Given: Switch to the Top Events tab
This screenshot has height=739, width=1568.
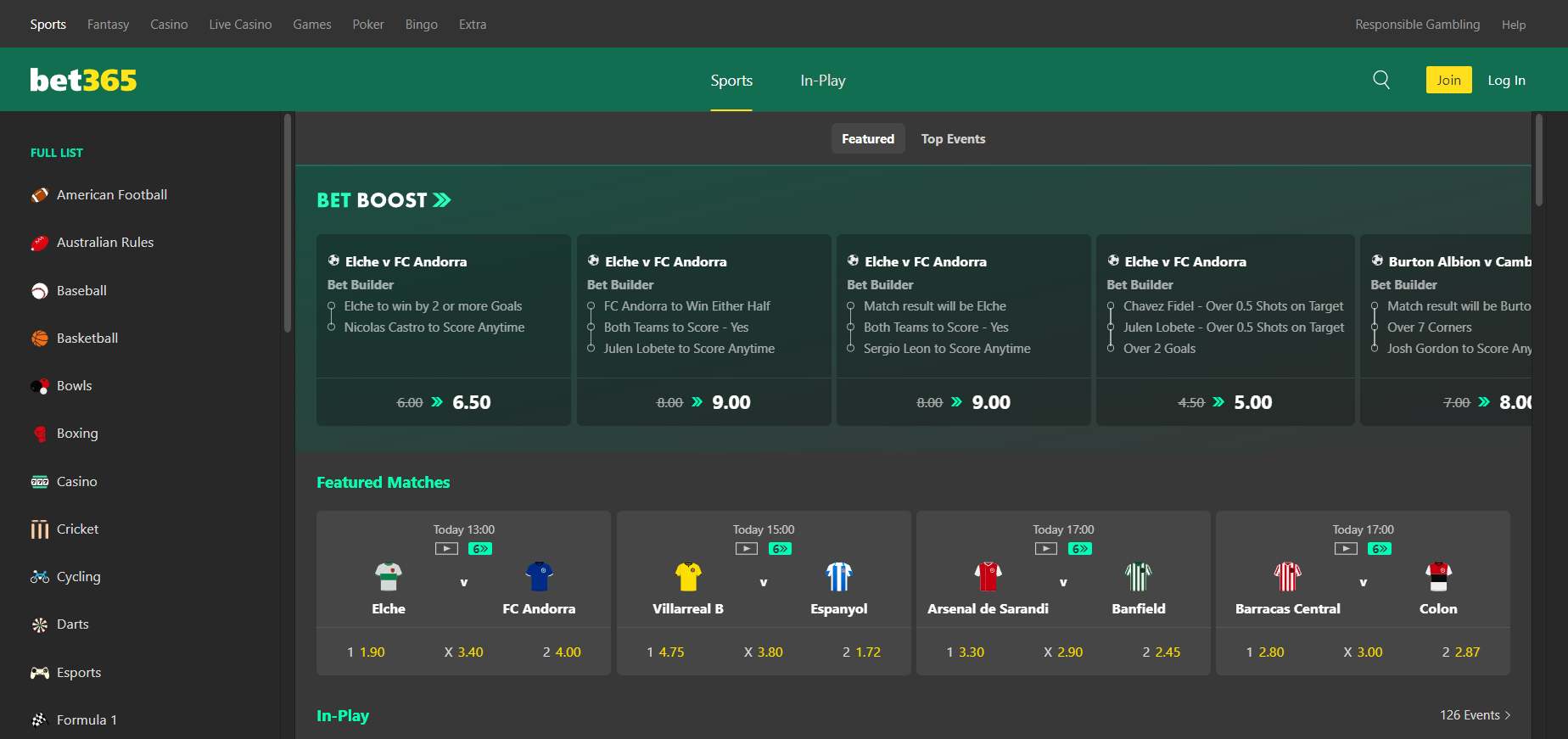Looking at the screenshot, I should pos(954,138).
